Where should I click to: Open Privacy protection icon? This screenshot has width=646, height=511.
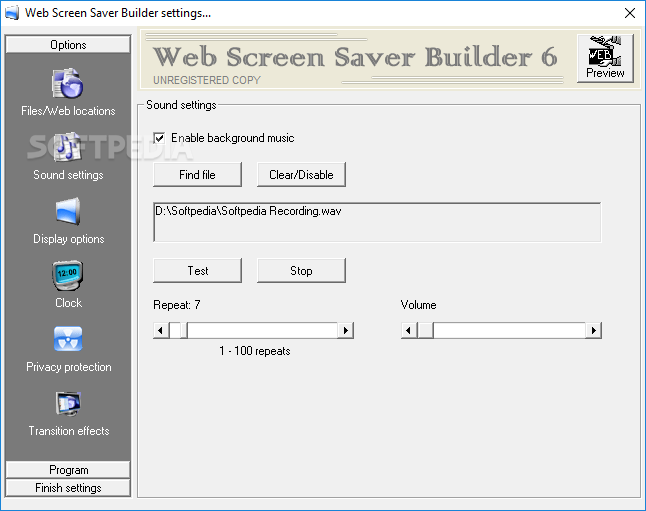click(68, 339)
